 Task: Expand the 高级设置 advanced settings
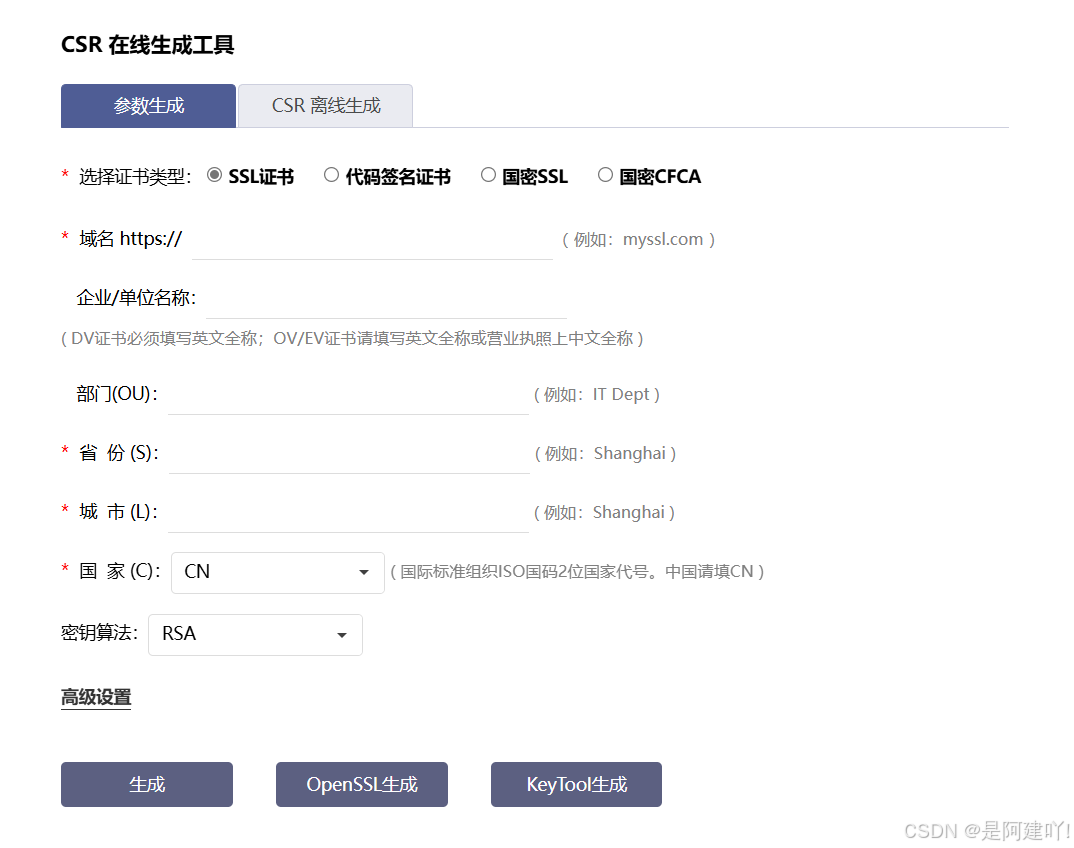(96, 697)
